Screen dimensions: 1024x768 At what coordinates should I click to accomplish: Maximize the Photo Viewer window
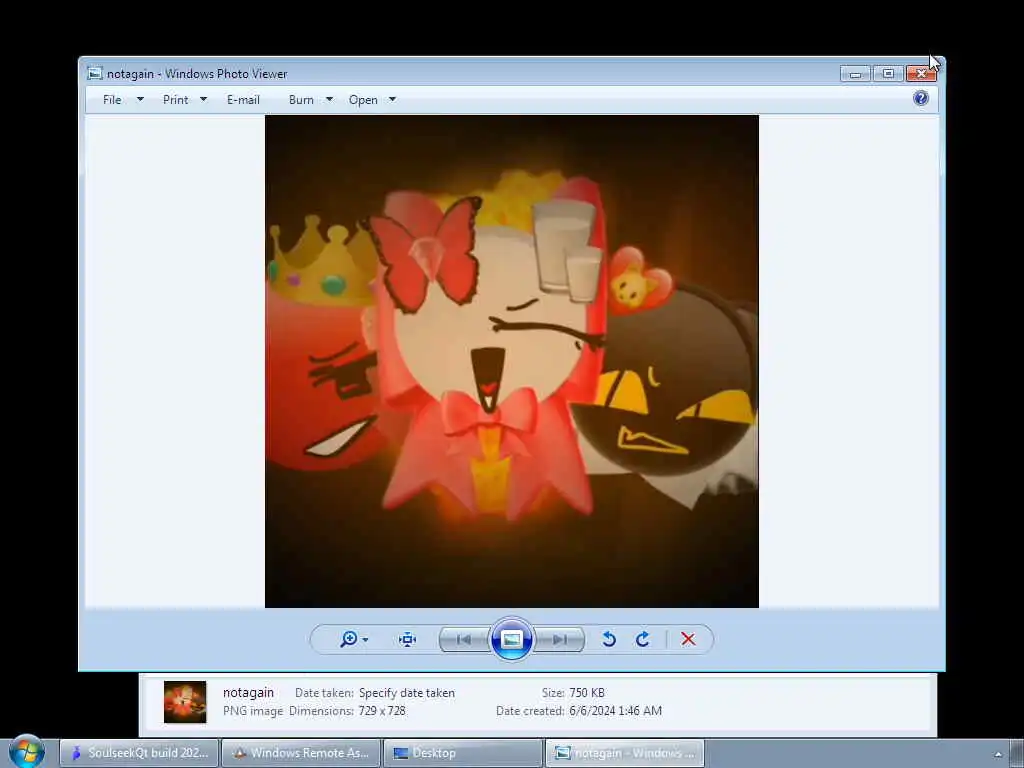point(888,74)
